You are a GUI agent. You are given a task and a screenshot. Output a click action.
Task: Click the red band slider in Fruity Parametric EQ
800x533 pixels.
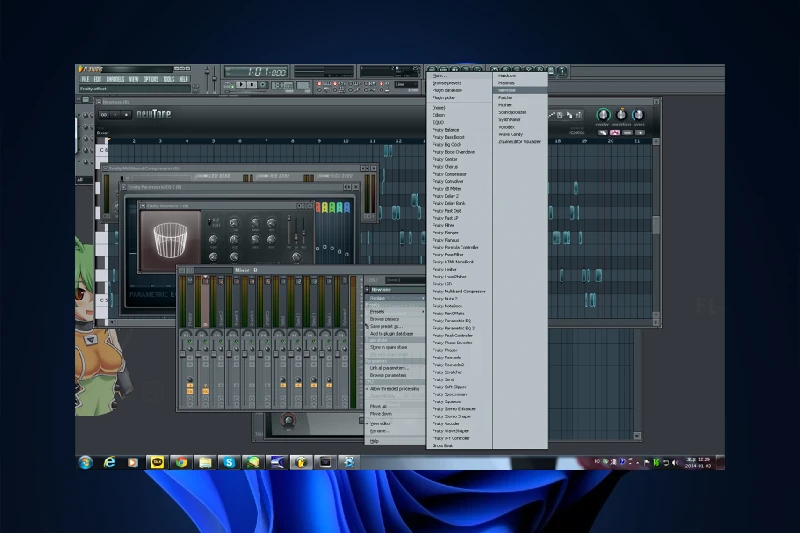click(318, 247)
